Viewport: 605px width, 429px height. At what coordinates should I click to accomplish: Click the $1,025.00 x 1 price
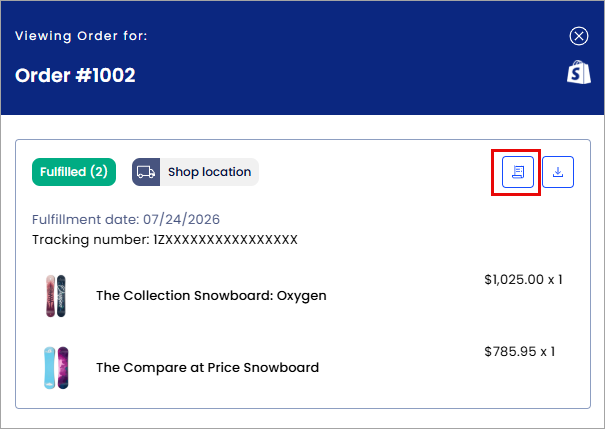523,280
